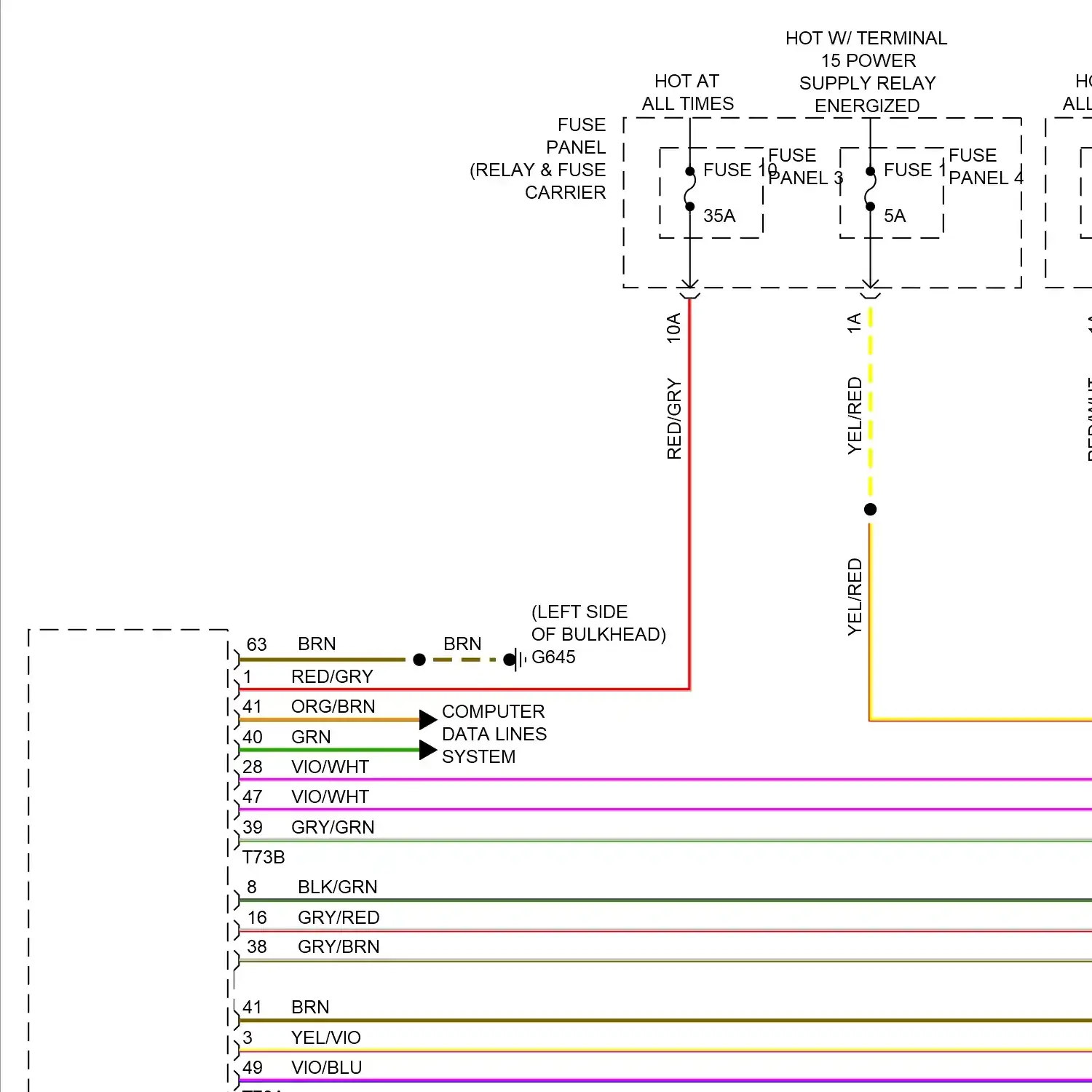The image size is (1092, 1092).
Task: Select the LEFT SIDE OF BULKHEAD note
Action: tap(598, 623)
